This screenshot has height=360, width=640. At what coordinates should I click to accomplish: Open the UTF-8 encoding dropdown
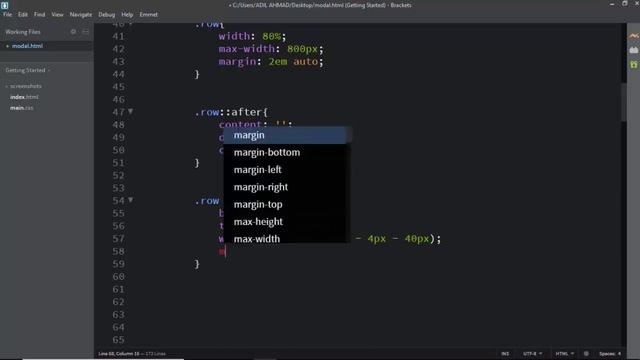(532, 353)
